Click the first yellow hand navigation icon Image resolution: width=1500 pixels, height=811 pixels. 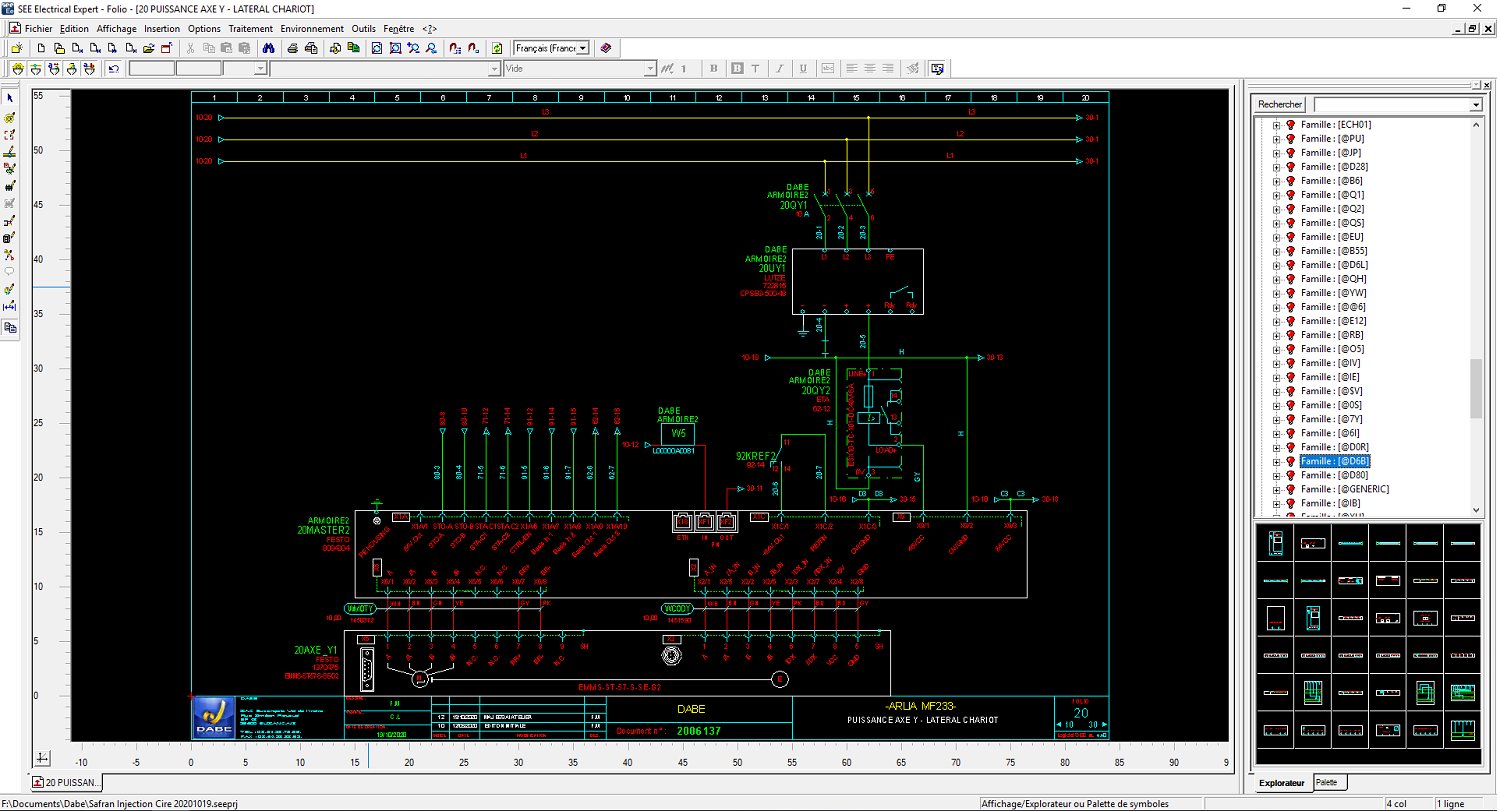17,69
